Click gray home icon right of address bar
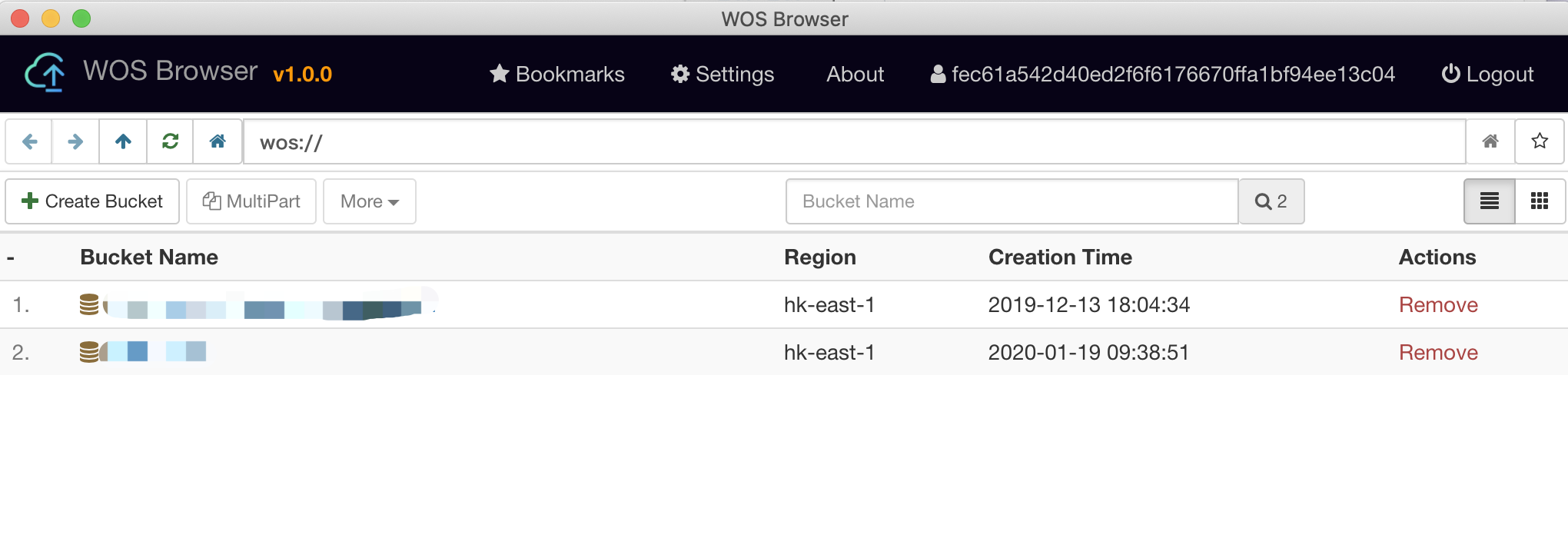This screenshot has width=1568, height=558. click(x=1490, y=141)
